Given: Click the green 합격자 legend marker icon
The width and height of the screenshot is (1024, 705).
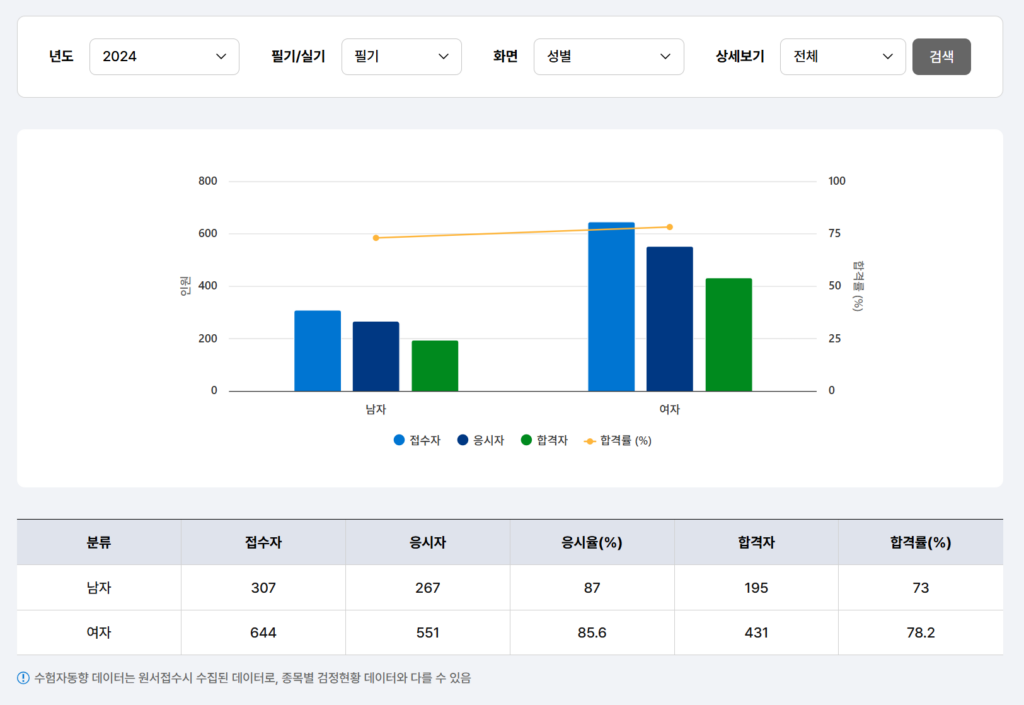Looking at the screenshot, I should point(527,439).
